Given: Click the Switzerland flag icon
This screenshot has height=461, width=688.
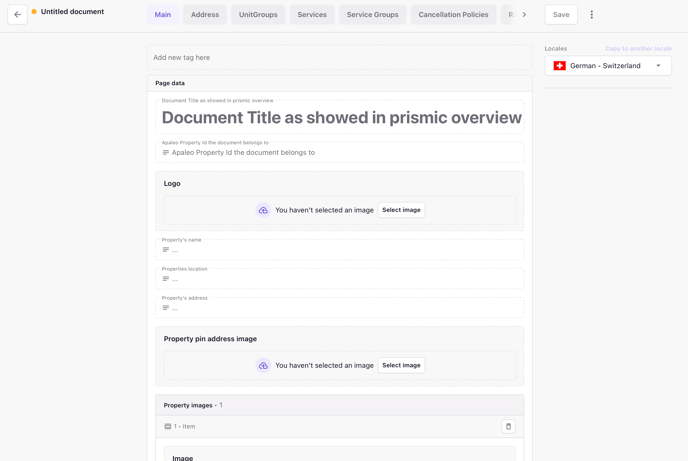Looking at the screenshot, I should pyautogui.click(x=559, y=66).
